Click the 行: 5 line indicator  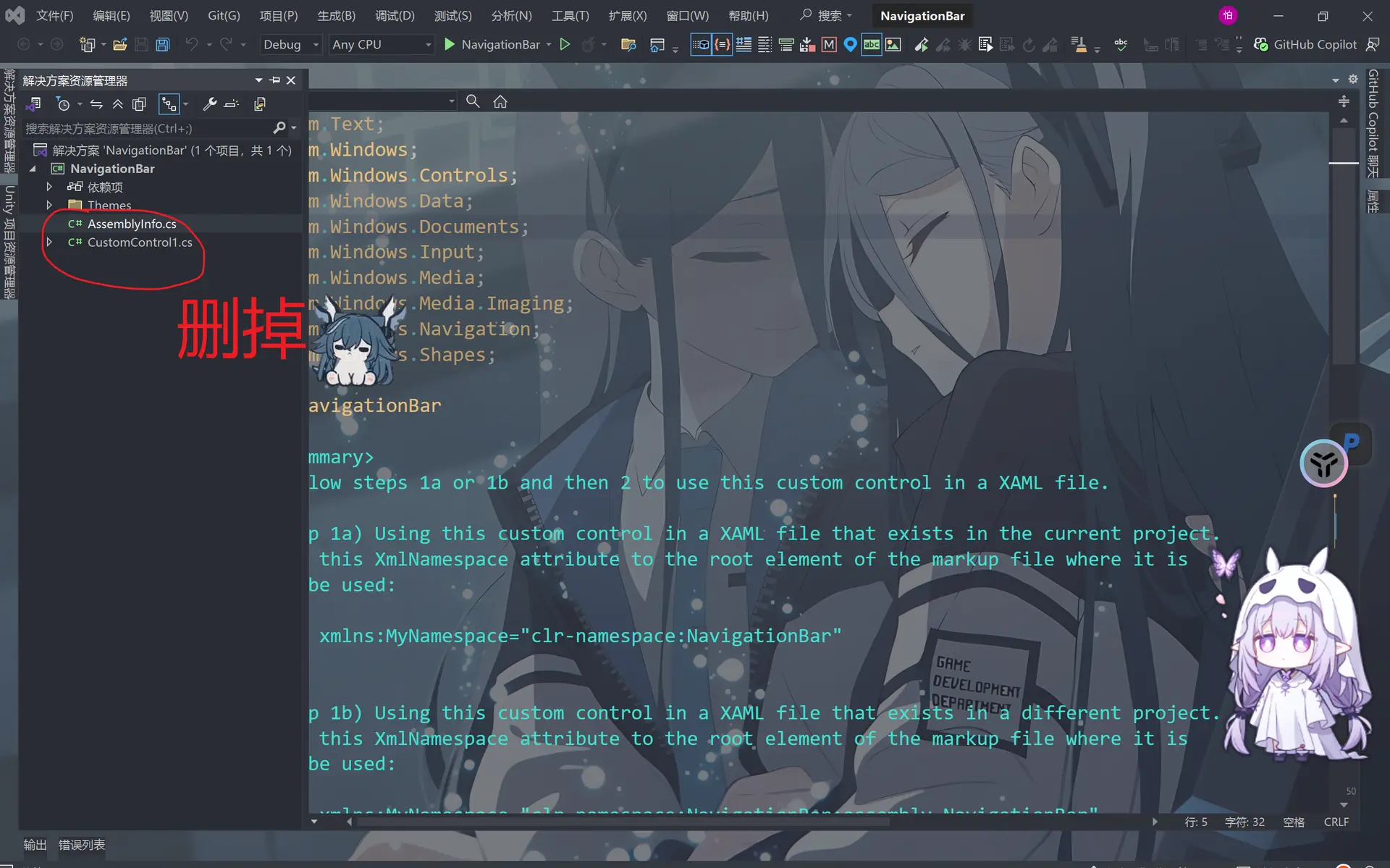(x=1195, y=822)
